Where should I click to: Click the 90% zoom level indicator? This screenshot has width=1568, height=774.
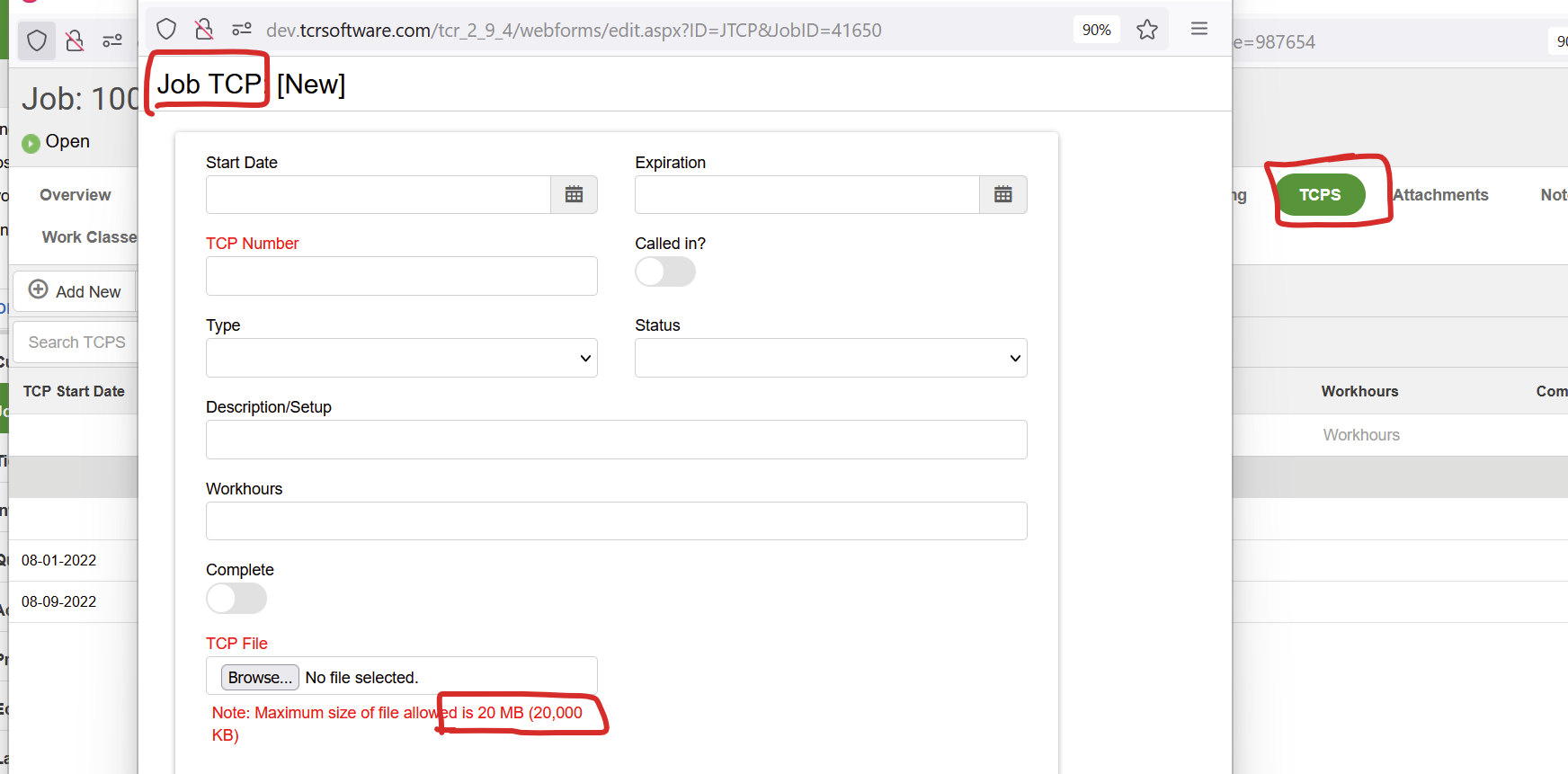click(x=1096, y=30)
